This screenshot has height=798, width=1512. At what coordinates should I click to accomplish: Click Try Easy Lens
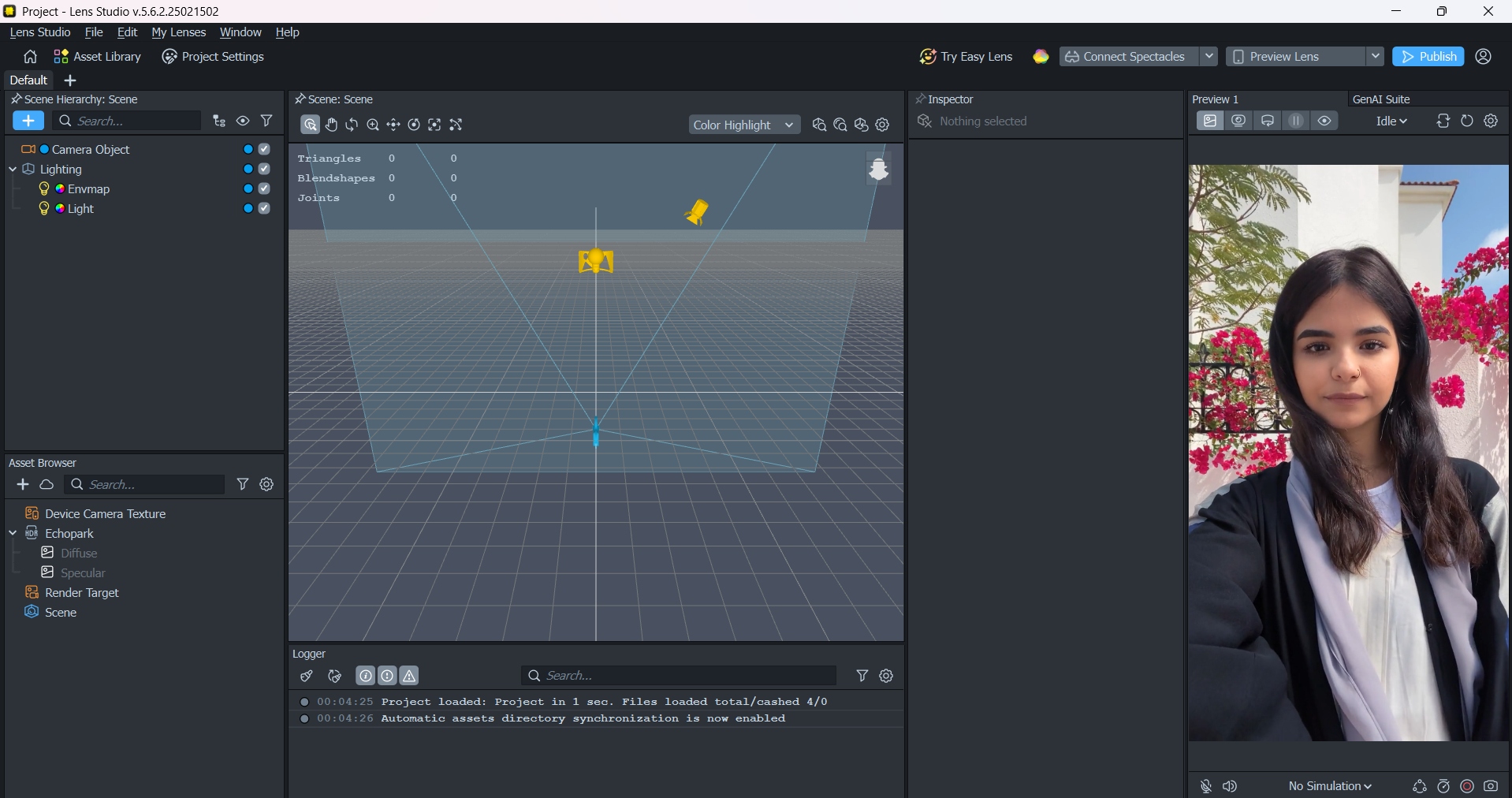966,57
